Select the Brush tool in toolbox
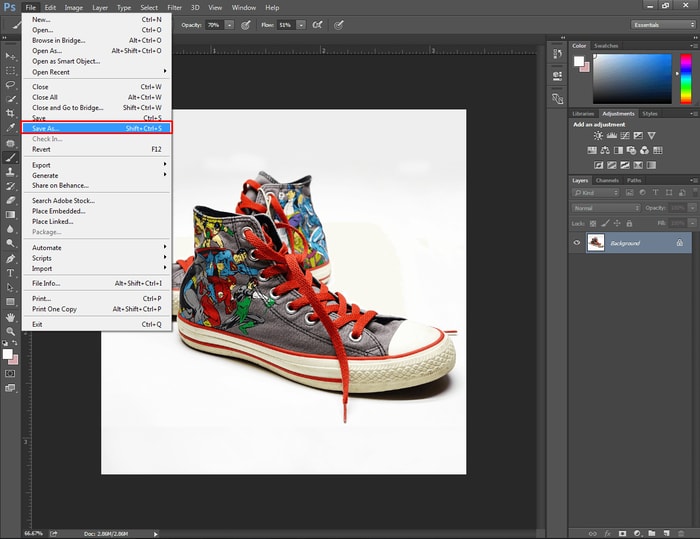 pos(10,157)
